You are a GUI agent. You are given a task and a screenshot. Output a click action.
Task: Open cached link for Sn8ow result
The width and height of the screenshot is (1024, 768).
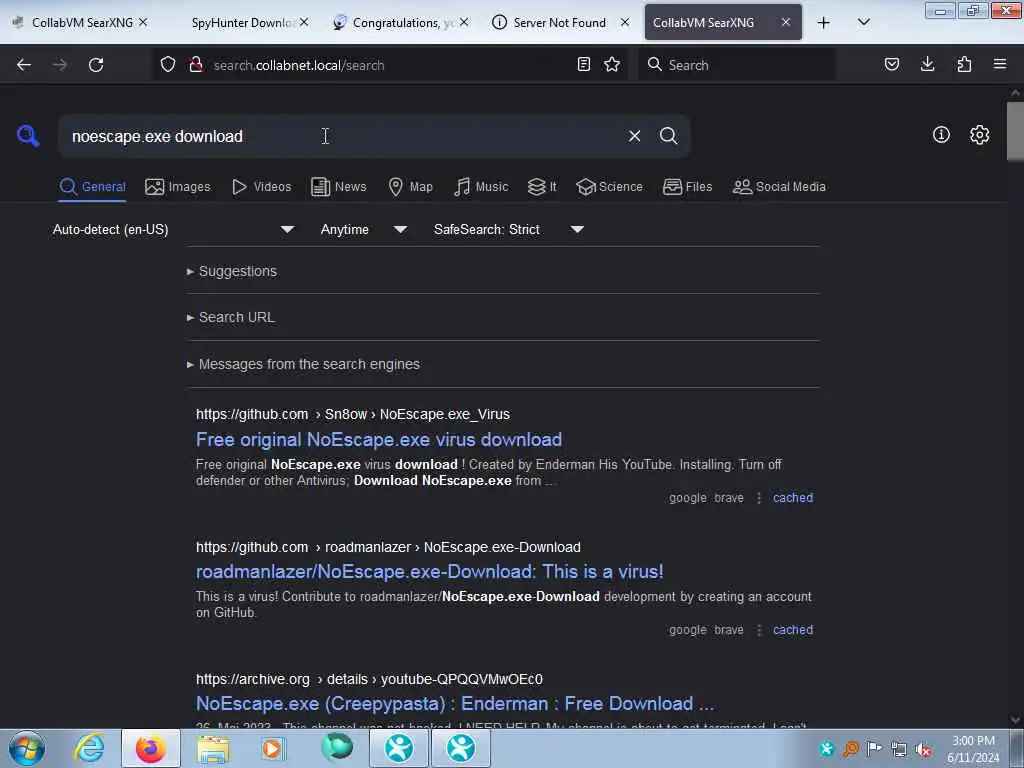click(x=793, y=498)
